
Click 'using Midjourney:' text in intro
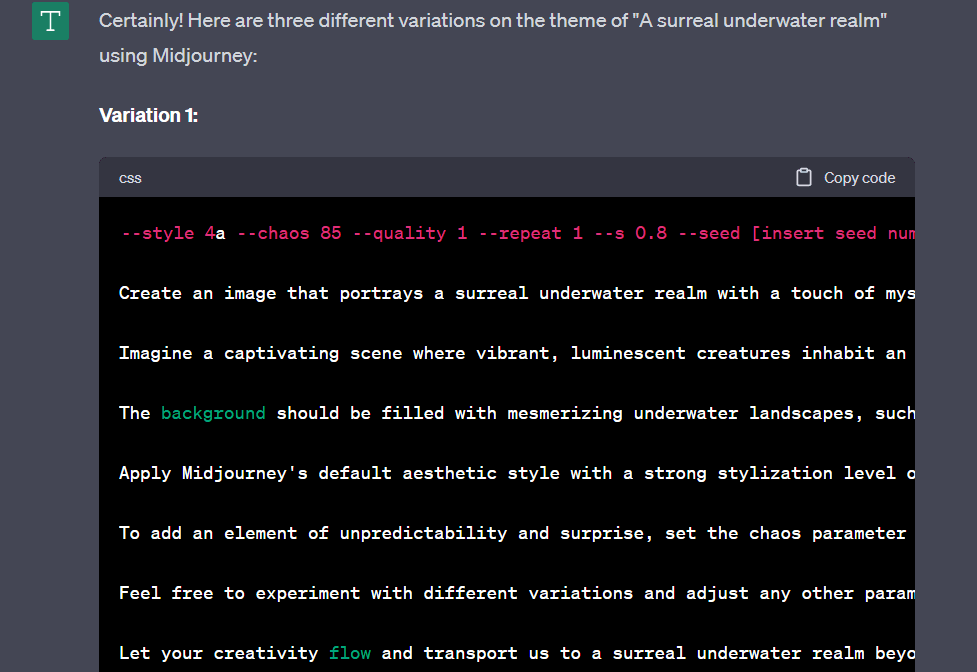178,56
